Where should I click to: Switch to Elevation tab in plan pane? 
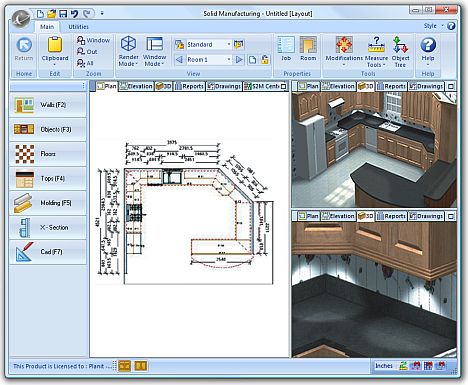pos(136,86)
